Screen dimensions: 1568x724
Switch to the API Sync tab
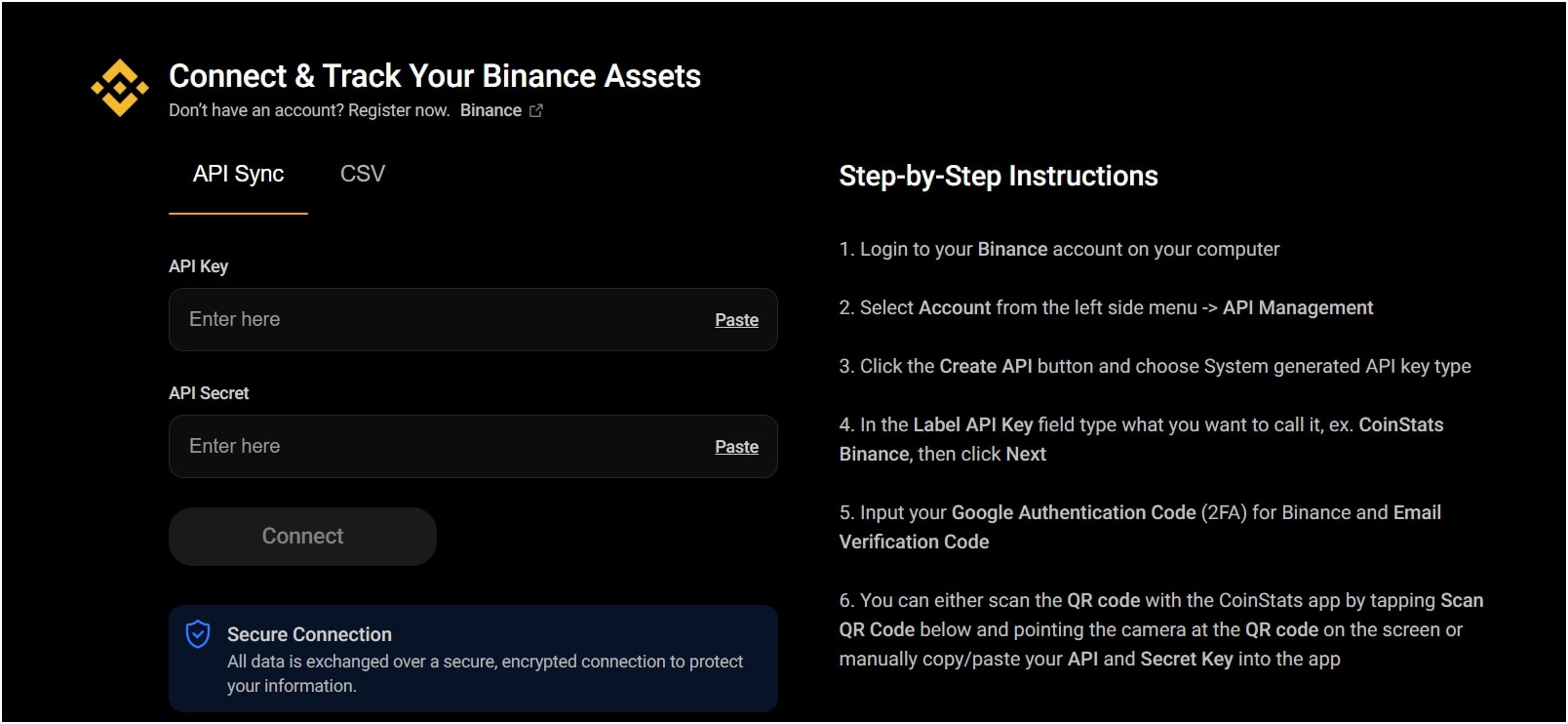coord(238,175)
